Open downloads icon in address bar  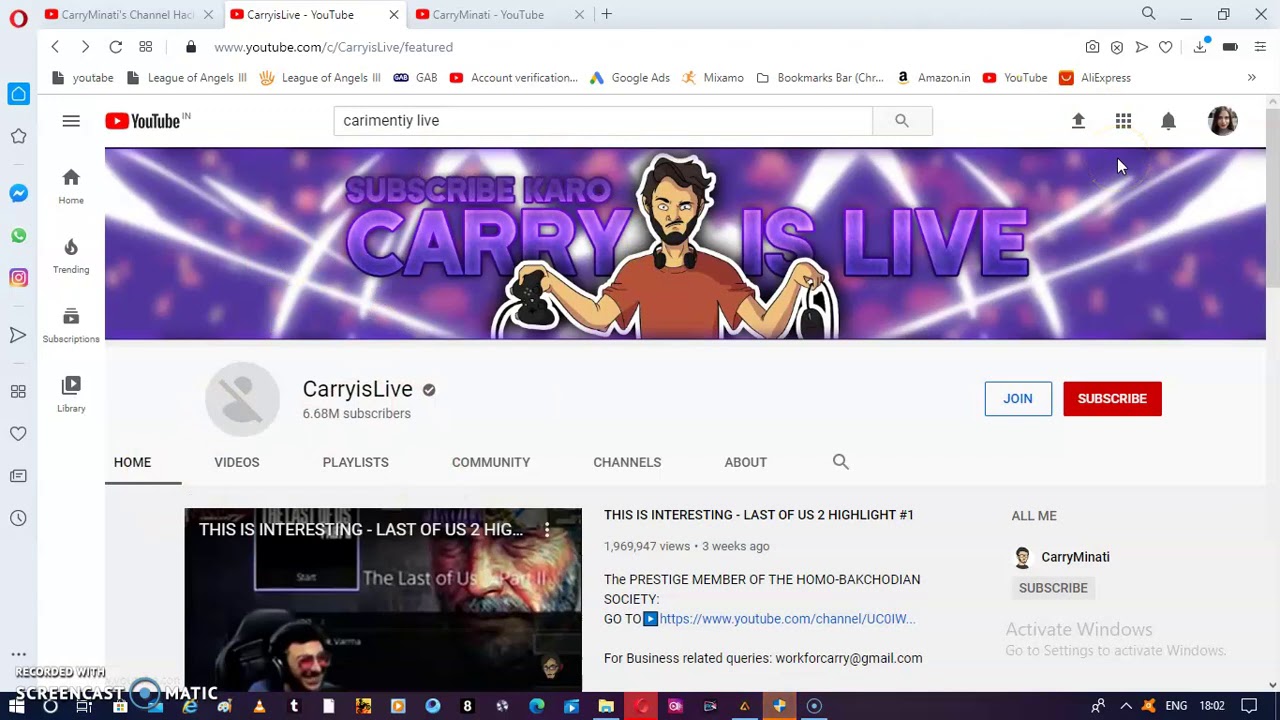point(1200,47)
